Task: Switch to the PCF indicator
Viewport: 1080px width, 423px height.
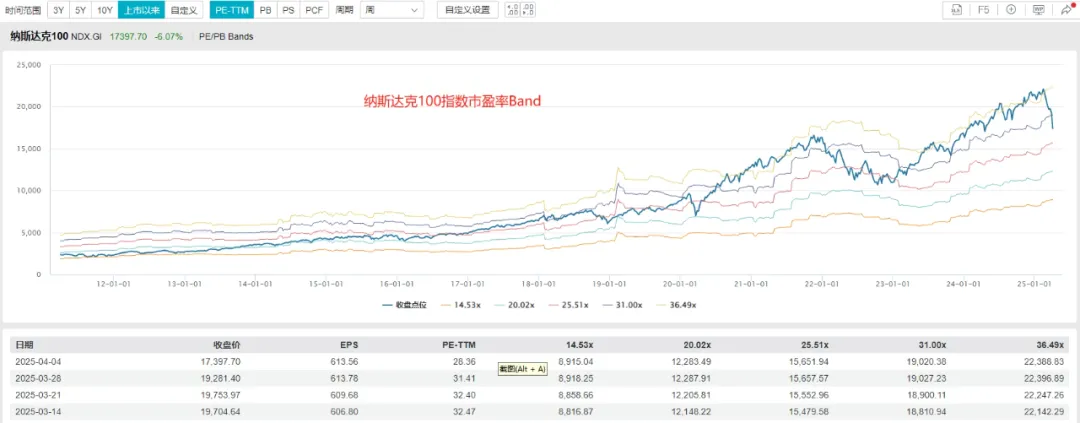Action: pyautogui.click(x=313, y=10)
